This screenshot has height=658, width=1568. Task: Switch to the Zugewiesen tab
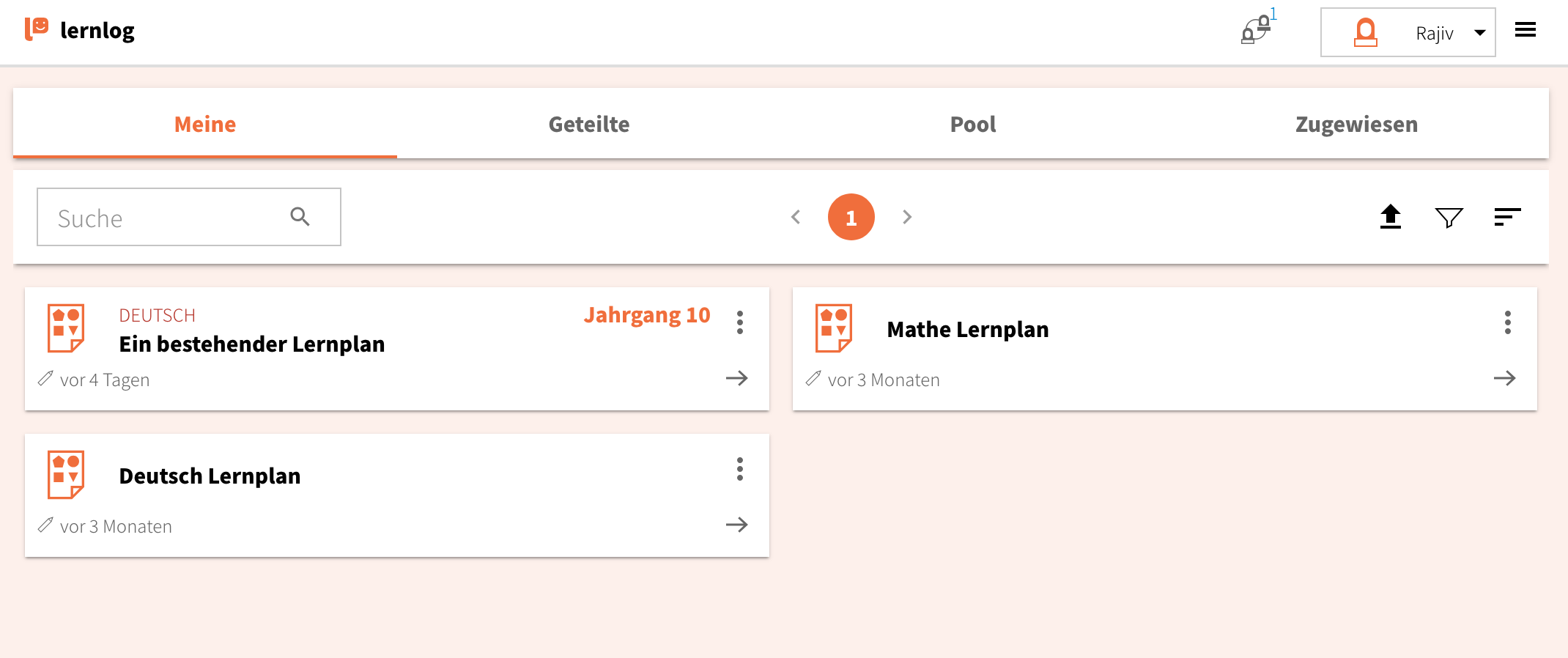pos(1356,124)
